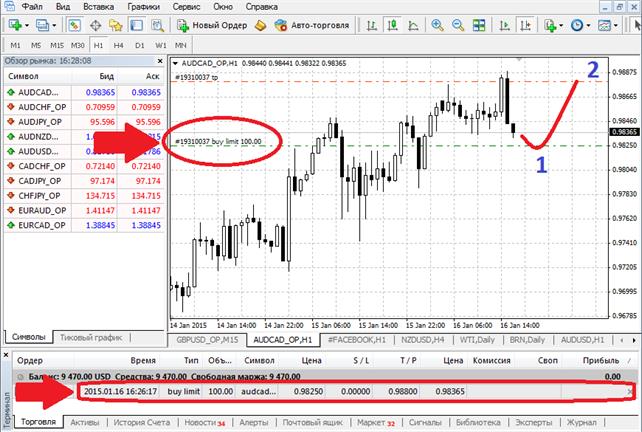Click the New Chart toolbar icon
This screenshot has height=432, width=642.
(17, 25)
